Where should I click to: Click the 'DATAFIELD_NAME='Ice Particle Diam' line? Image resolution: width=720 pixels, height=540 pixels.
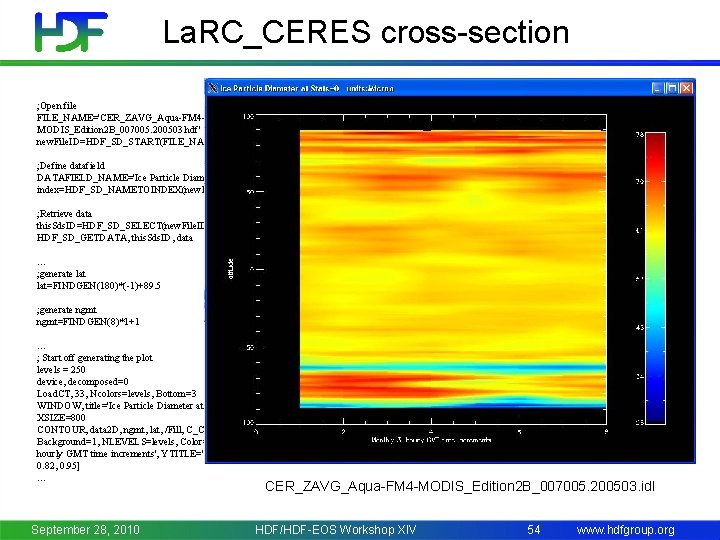coord(120,177)
